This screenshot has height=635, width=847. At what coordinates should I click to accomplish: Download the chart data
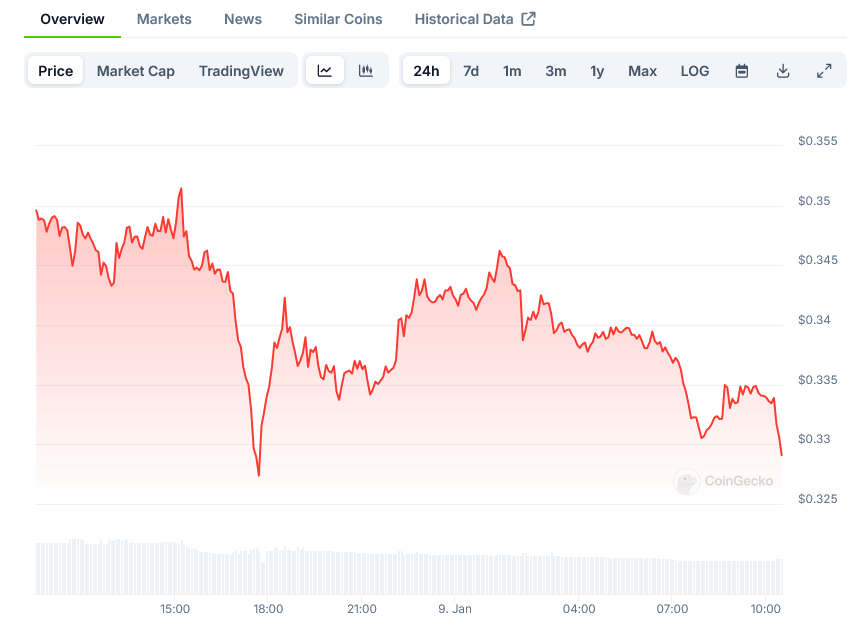(783, 71)
